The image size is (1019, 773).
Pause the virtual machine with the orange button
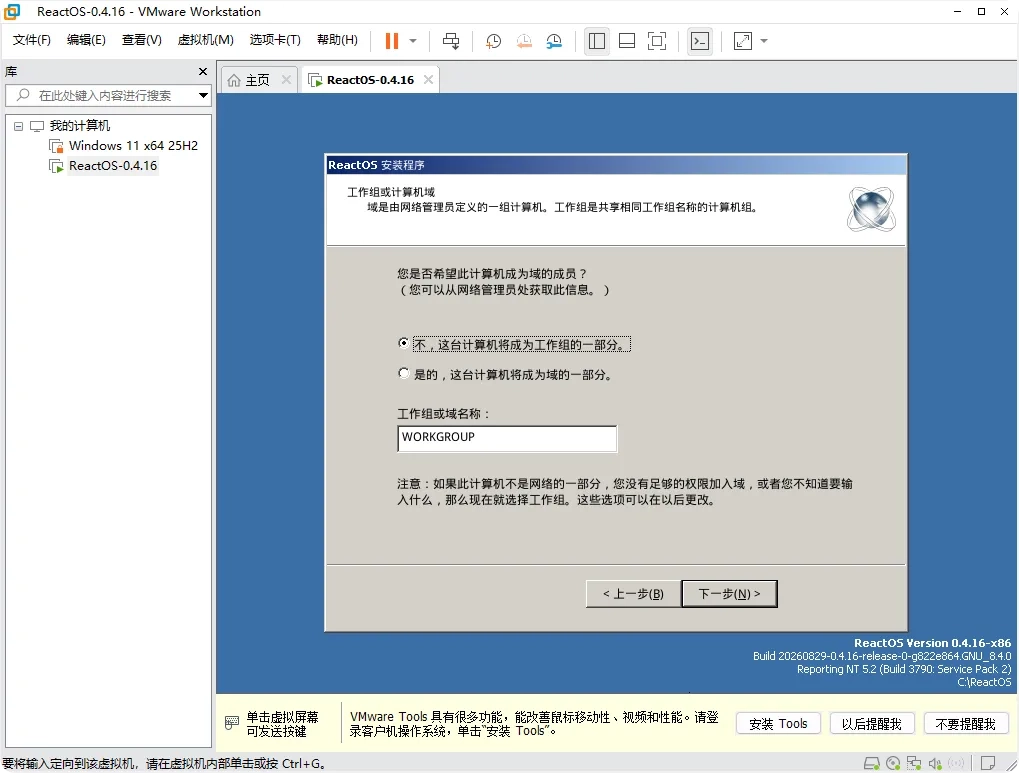[391, 41]
